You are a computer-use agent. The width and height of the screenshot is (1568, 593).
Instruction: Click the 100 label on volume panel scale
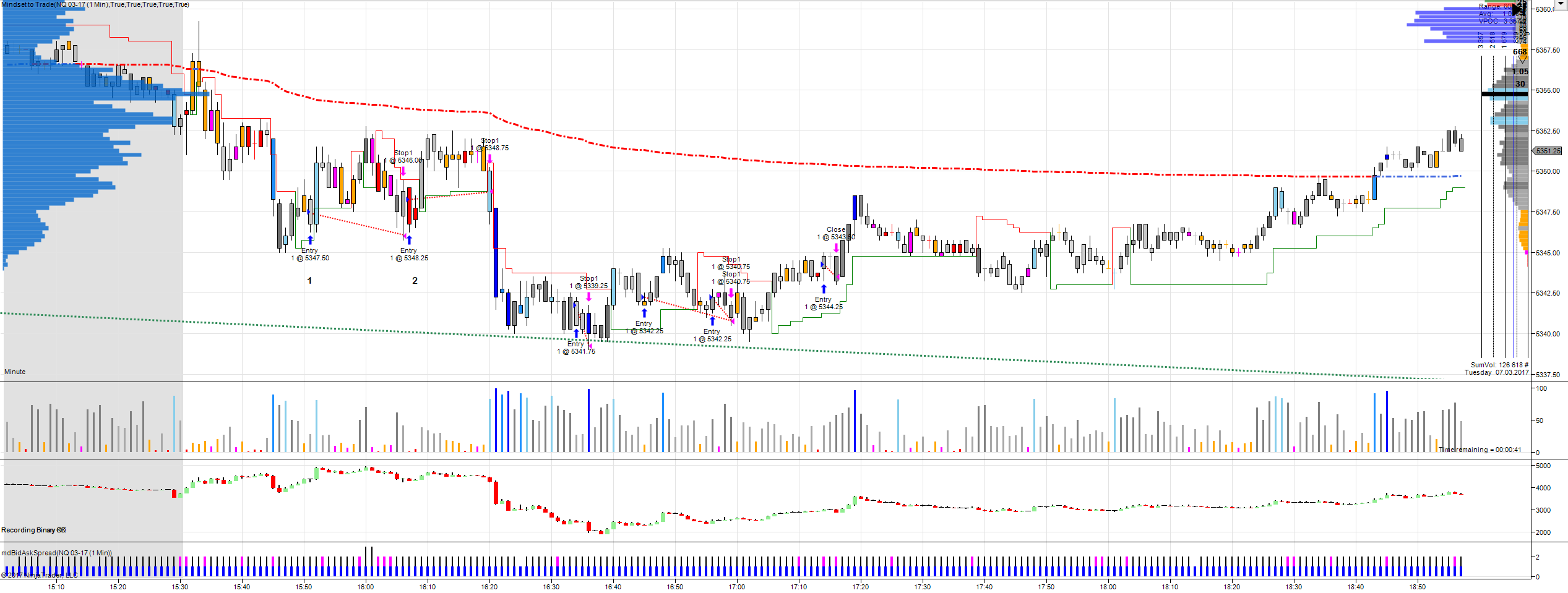click(x=1541, y=388)
